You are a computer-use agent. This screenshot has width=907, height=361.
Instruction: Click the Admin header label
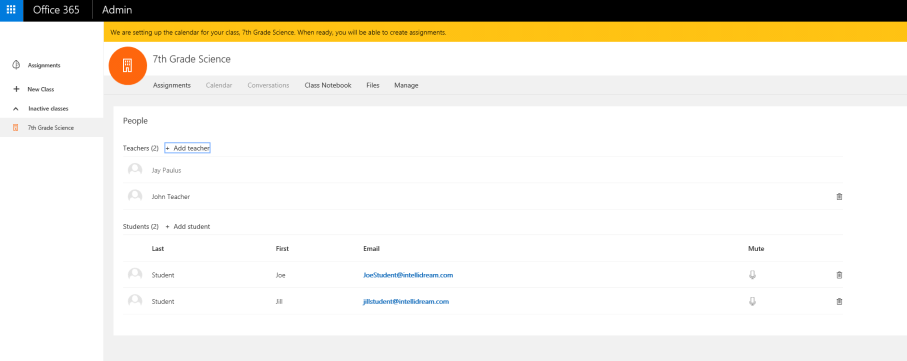click(x=117, y=10)
